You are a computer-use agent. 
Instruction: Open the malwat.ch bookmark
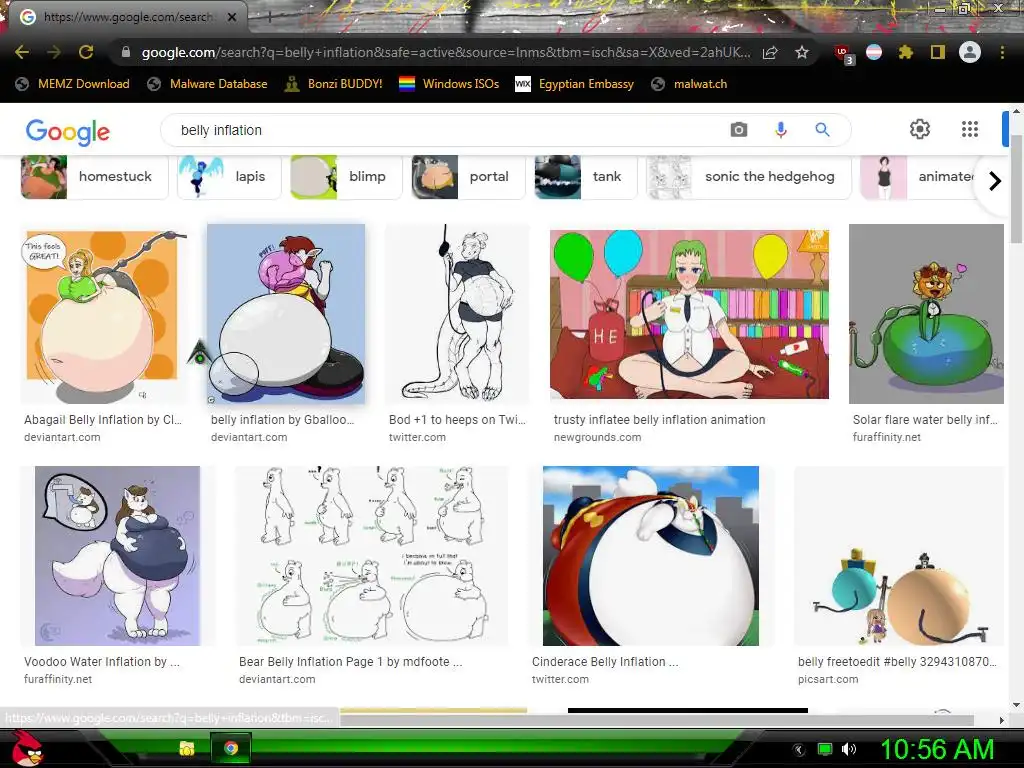(689, 84)
